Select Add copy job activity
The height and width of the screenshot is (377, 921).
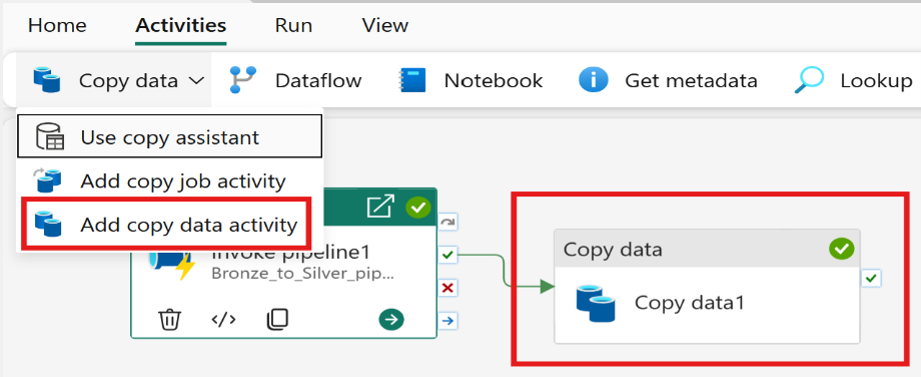pos(169,181)
